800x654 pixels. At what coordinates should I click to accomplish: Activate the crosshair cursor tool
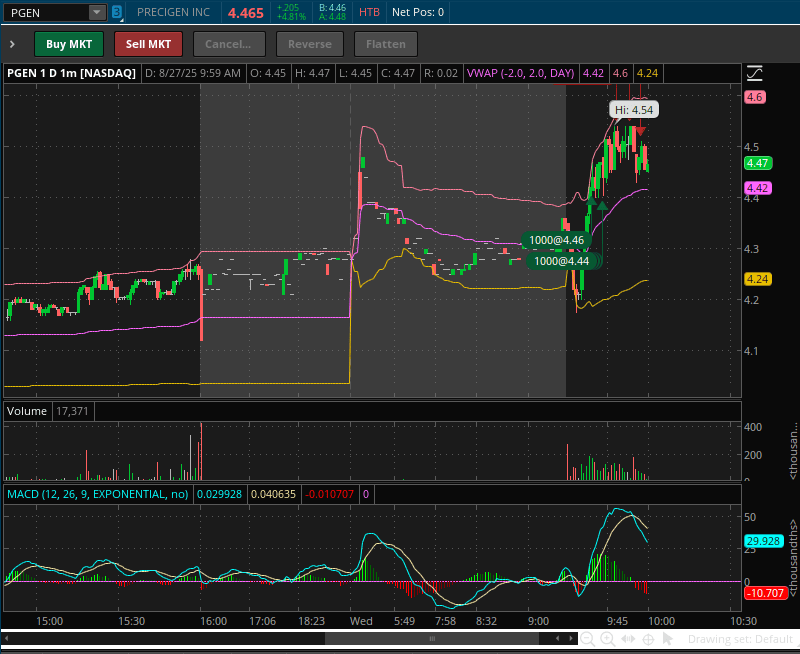click(x=648, y=638)
